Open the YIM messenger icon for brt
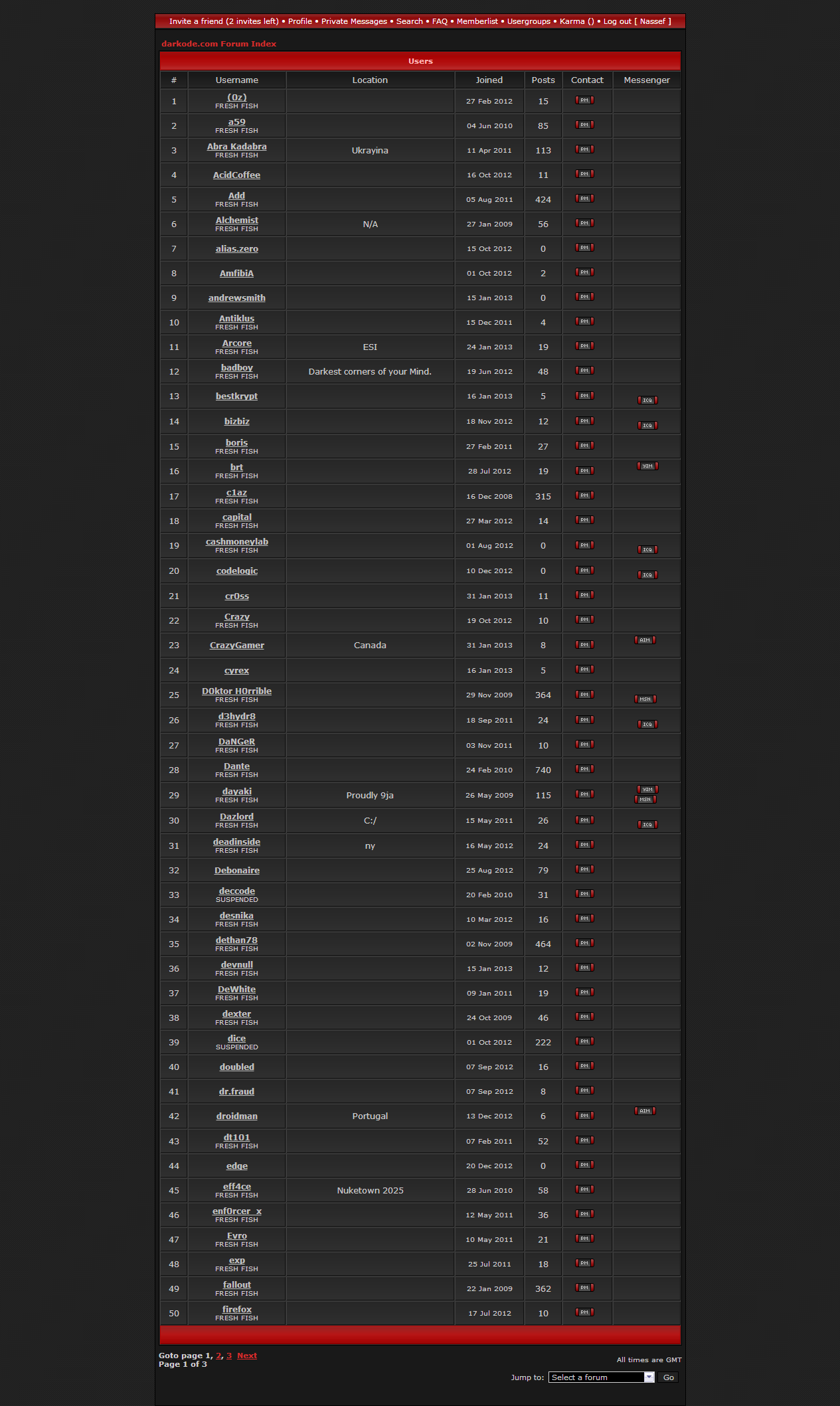Screen dimensions: 840x1406 click(647, 466)
